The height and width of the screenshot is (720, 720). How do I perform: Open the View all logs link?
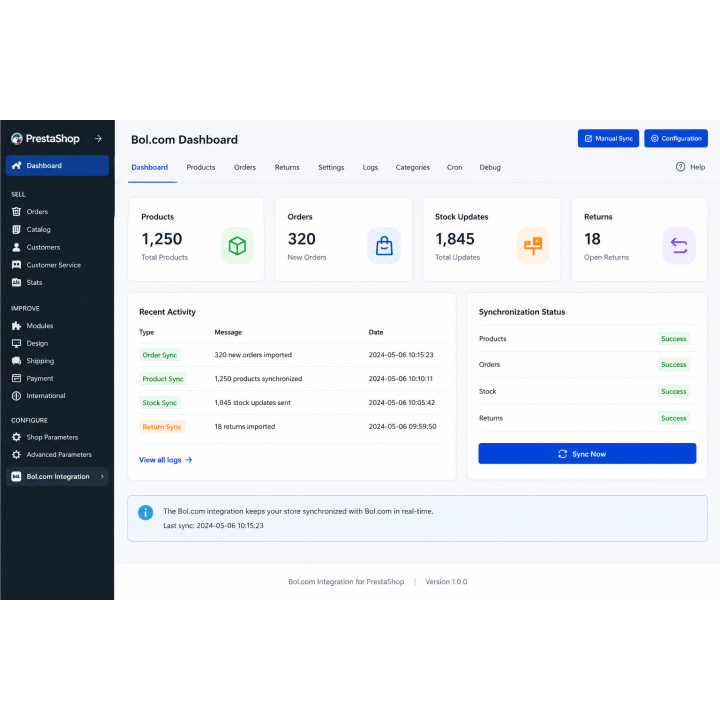[x=165, y=460]
